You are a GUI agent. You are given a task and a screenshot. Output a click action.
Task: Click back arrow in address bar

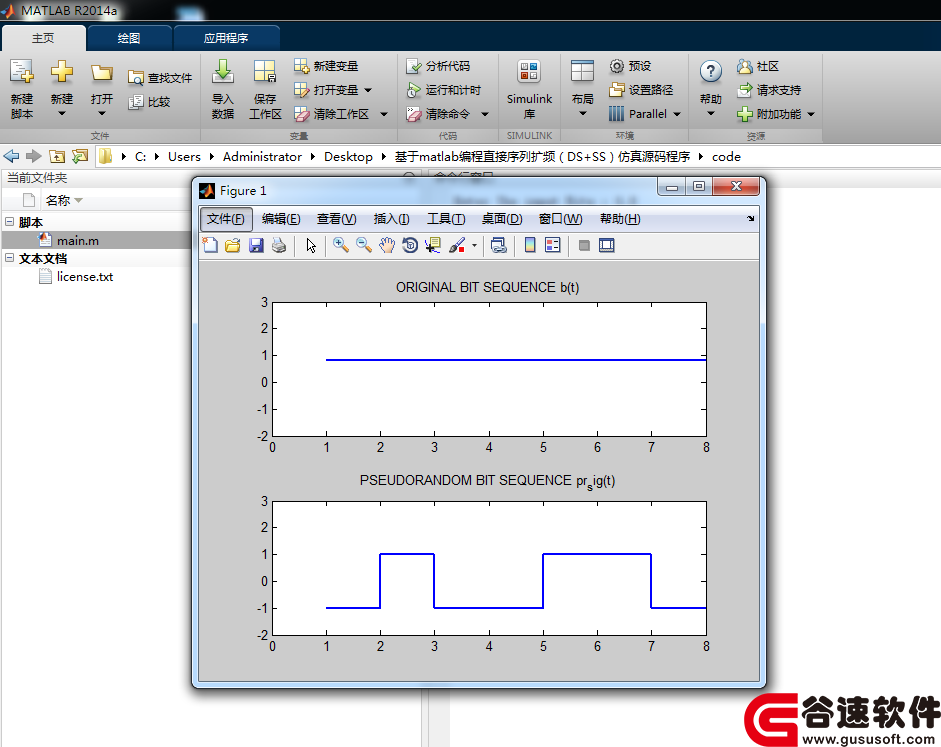(x=11, y=157)
